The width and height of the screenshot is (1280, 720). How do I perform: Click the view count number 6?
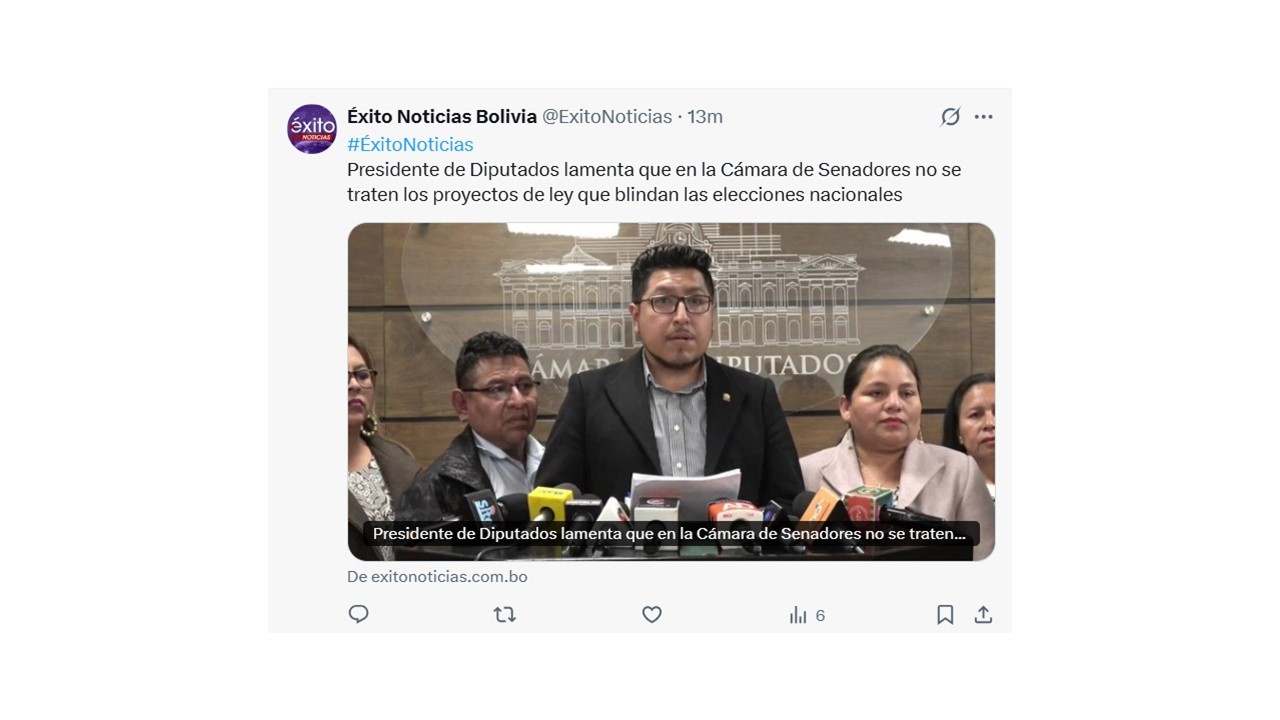tap(820, 615)
